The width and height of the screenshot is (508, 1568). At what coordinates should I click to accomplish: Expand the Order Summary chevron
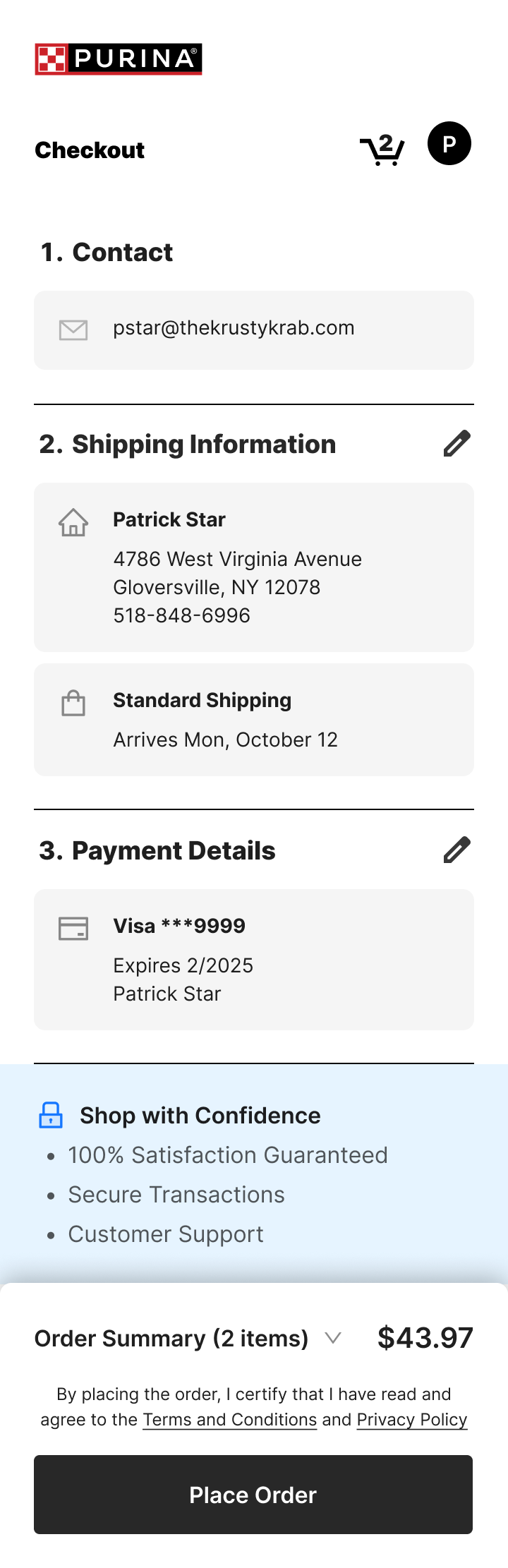[x=333, y=1337]
